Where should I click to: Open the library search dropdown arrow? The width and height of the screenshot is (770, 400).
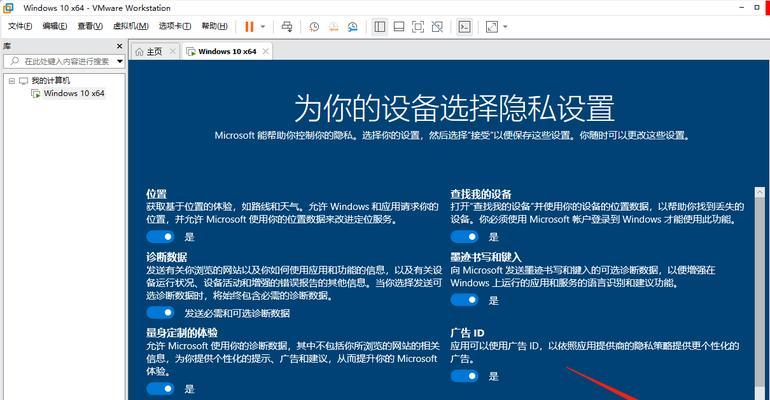click(x=120, y=61)
